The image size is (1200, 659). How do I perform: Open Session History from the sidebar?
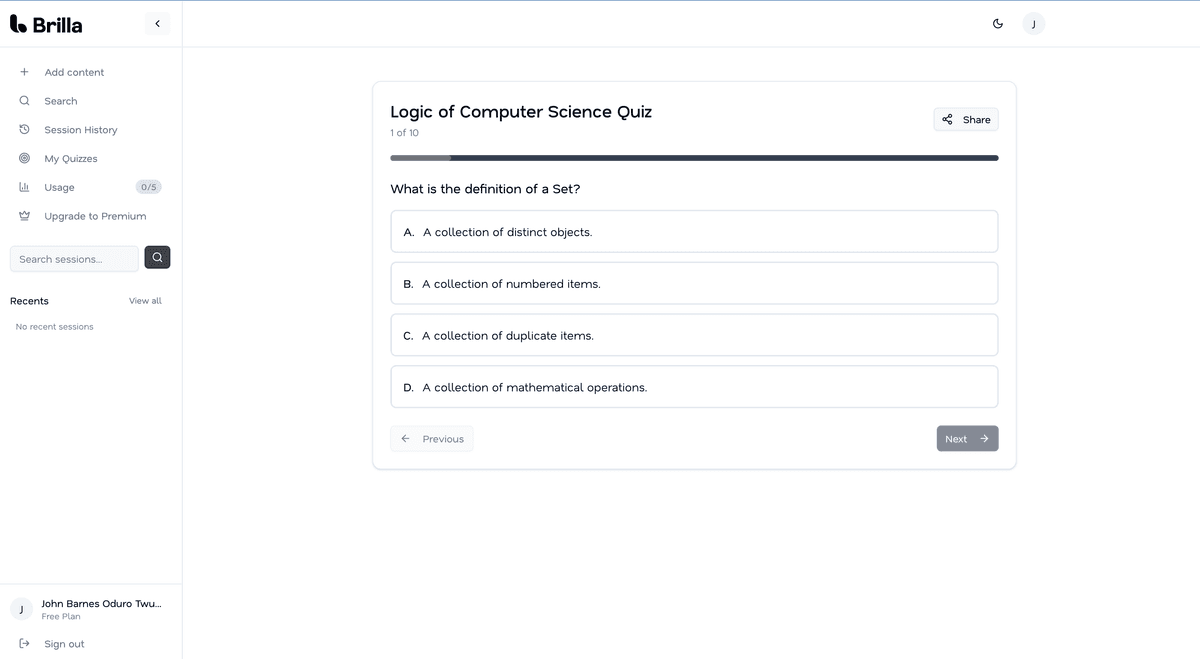pos(80,130)
